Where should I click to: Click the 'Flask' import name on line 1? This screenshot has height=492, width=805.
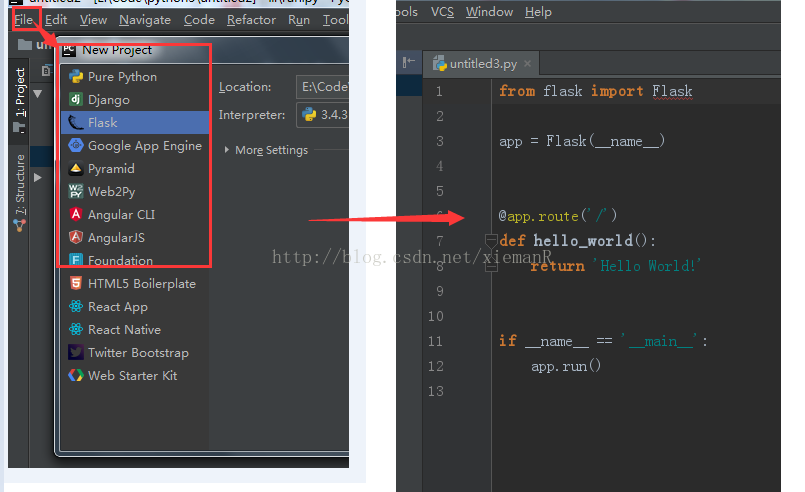(672, 91)
